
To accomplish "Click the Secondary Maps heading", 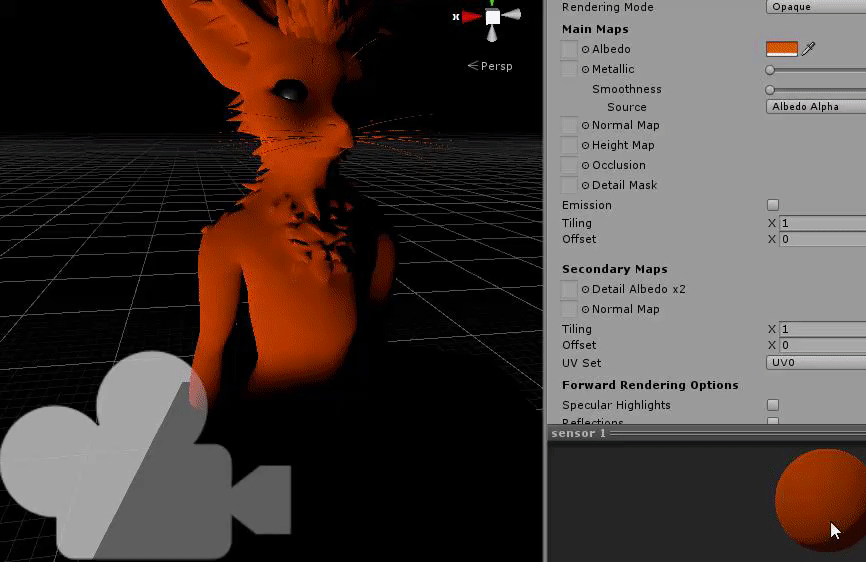I will pos(615,269).
